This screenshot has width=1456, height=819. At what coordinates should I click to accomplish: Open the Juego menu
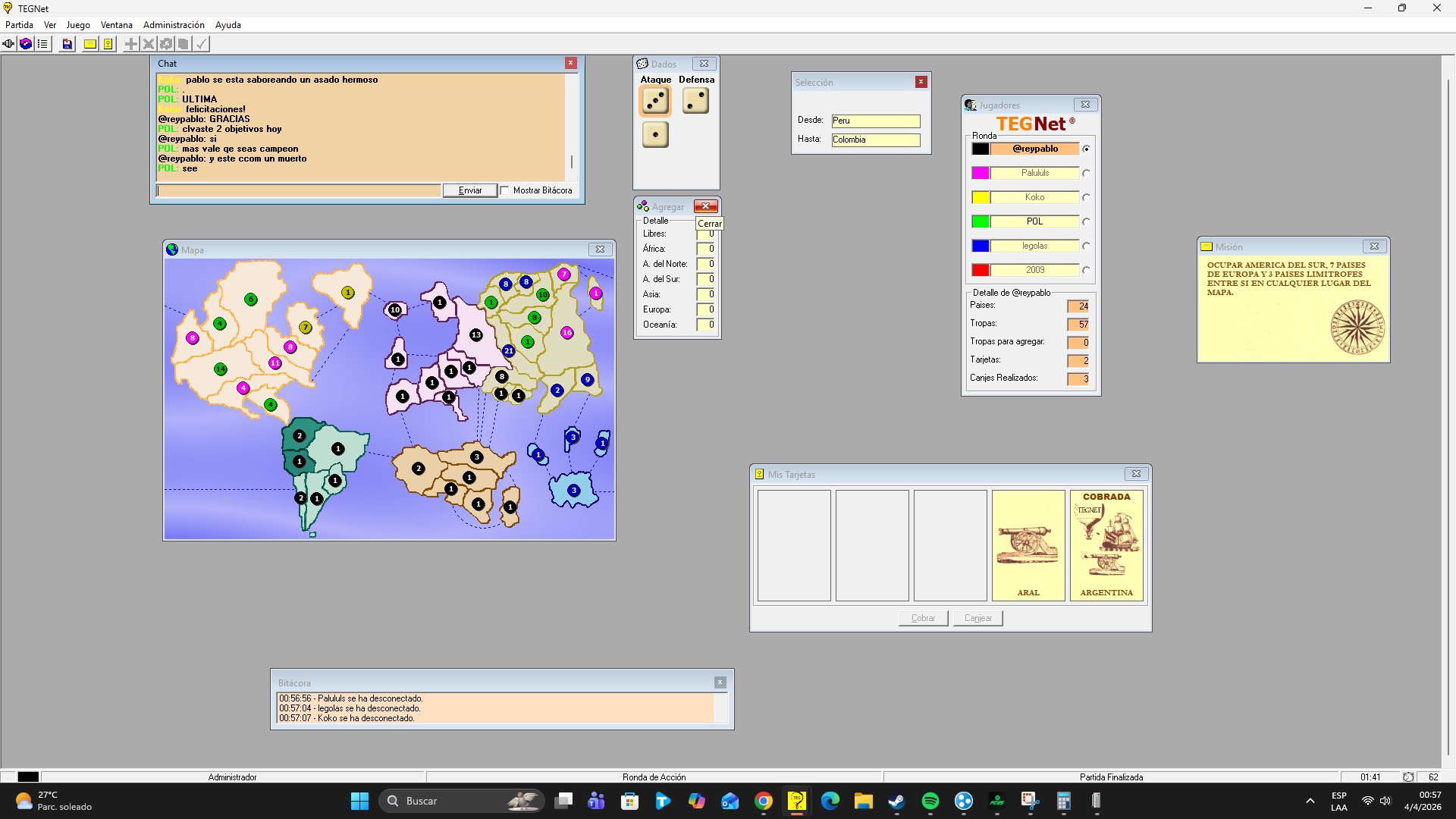(x=77, y=25)
